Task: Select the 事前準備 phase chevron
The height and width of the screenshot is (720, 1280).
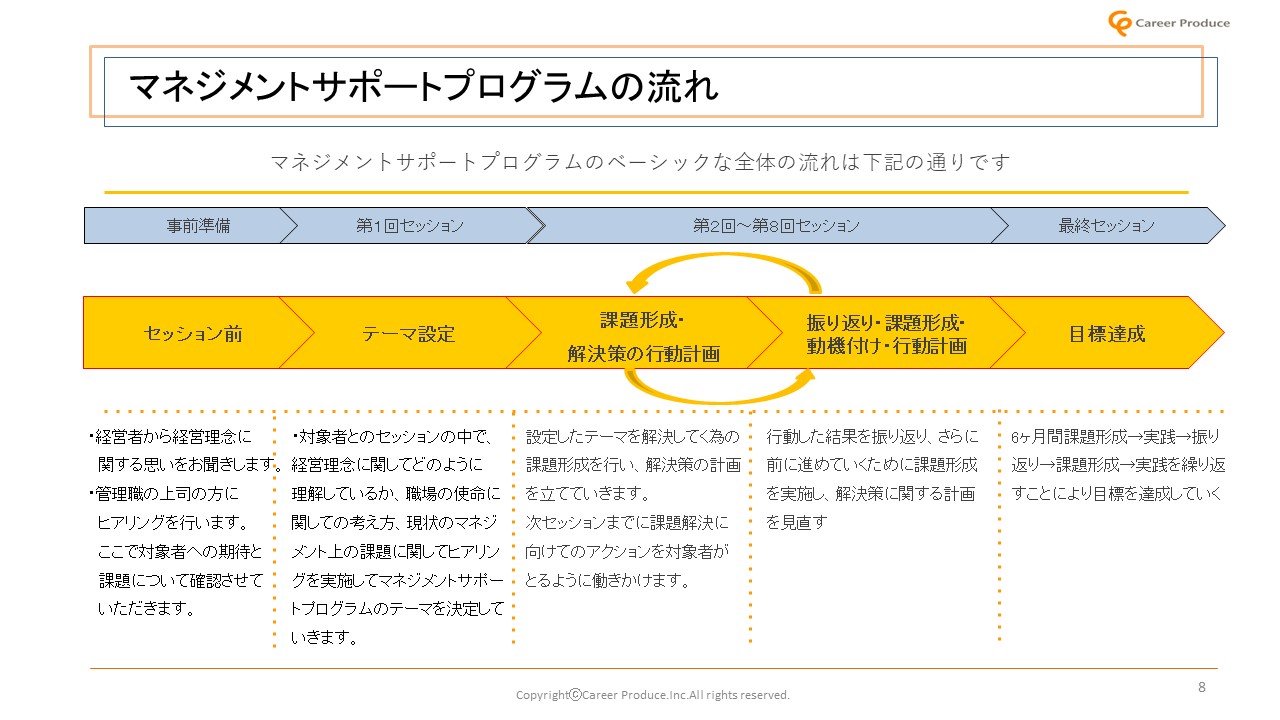Action: point(190,226)
